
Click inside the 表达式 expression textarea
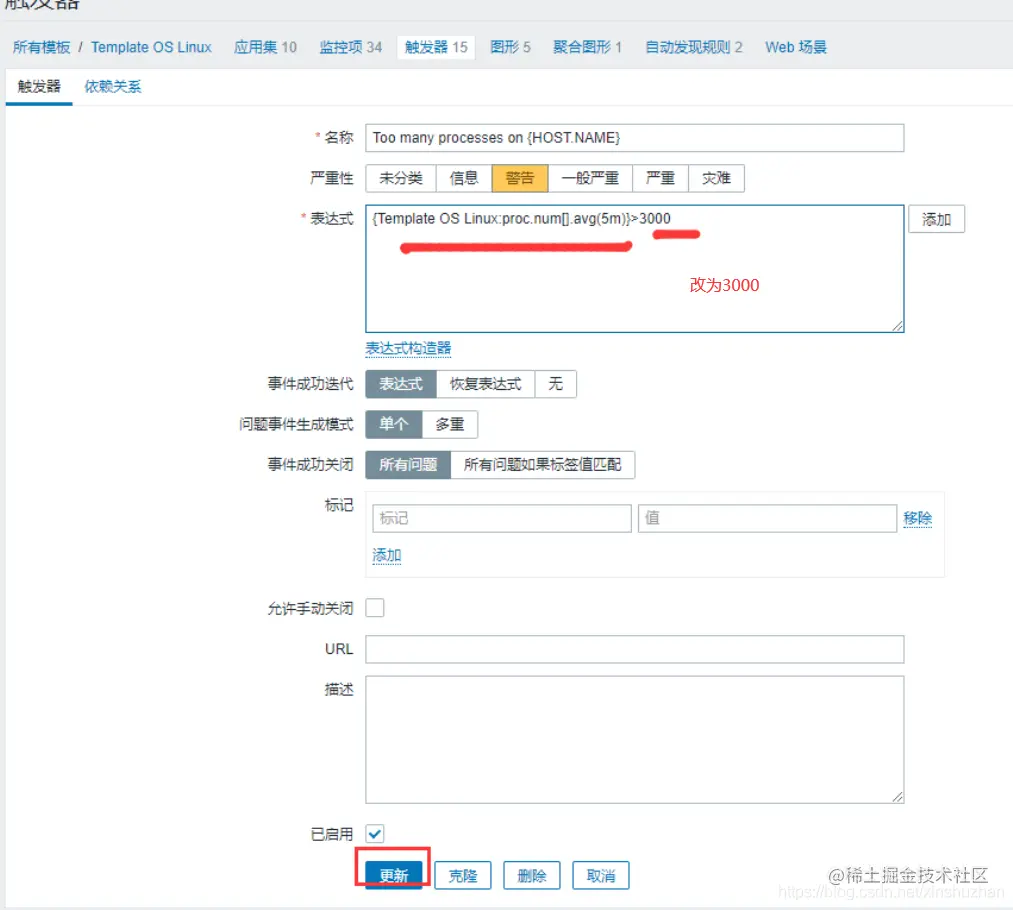point(634,269)
